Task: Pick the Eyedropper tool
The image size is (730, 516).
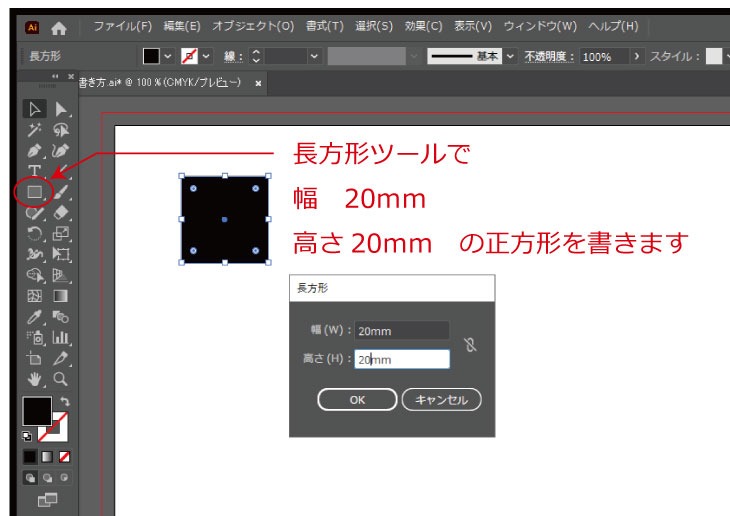Action: [x=34, y=317]
